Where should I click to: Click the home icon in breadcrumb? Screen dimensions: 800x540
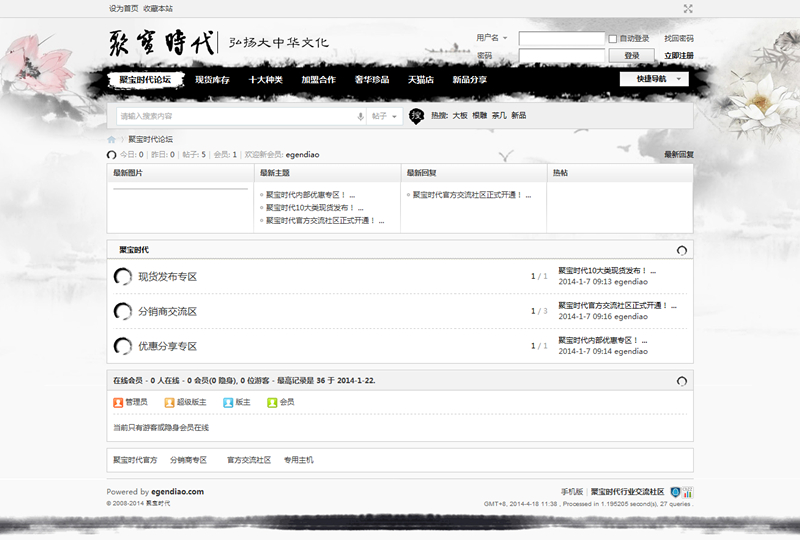click(112, 139)
